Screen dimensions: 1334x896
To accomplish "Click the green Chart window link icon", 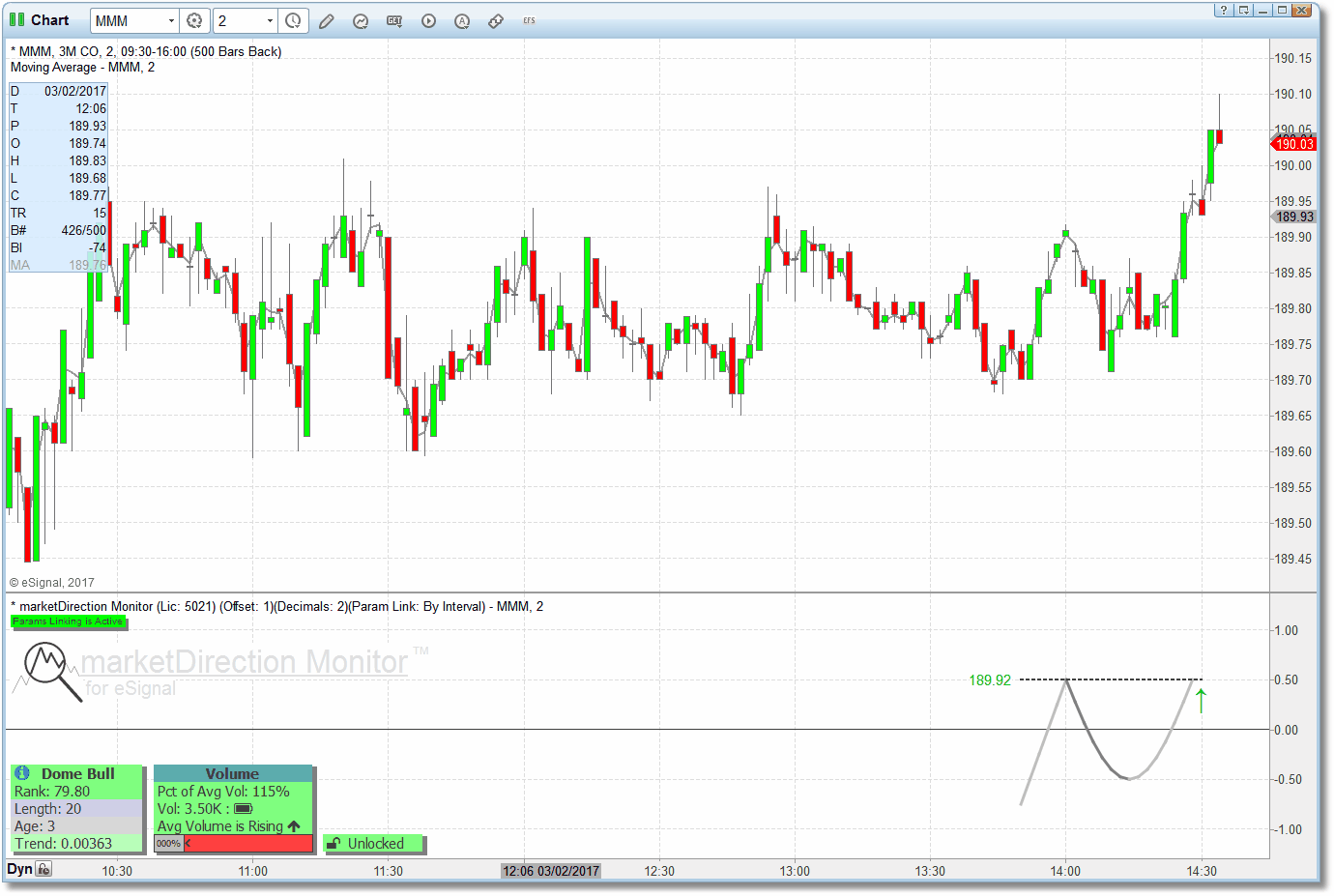I will 16,19.
